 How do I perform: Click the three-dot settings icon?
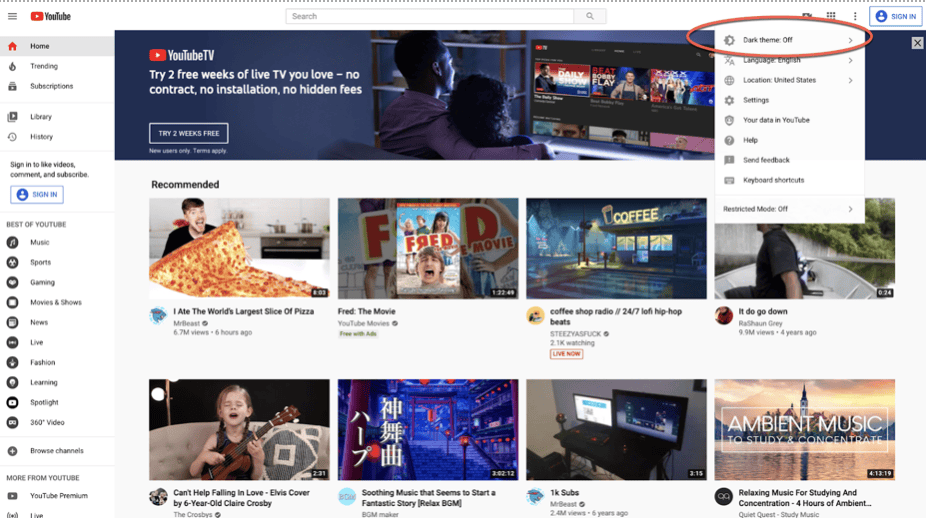coord(855,17)
